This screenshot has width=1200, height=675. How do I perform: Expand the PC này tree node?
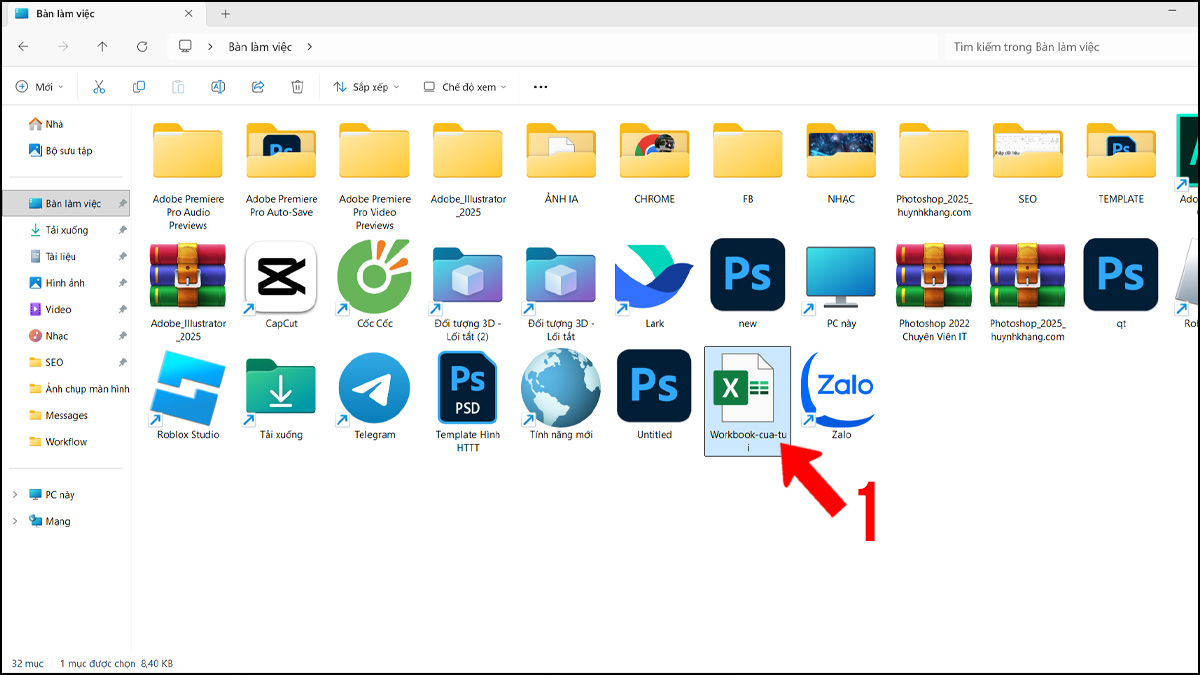(15, 495)
